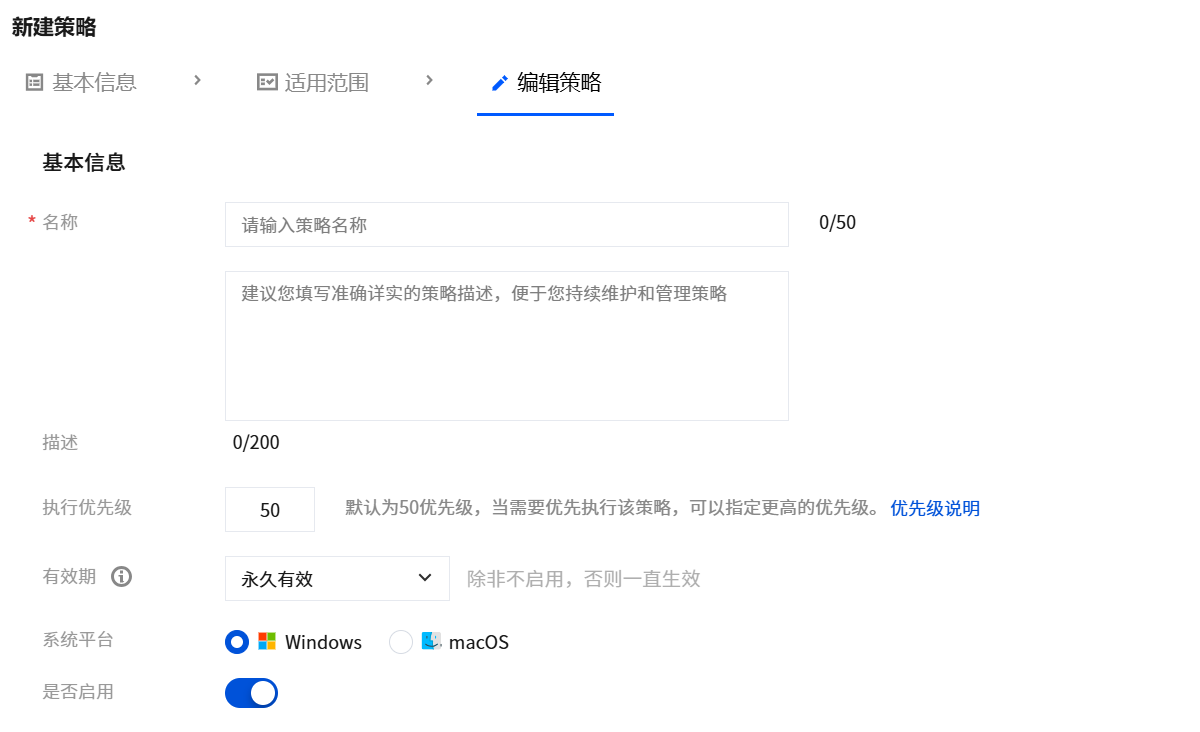1200x732 pixels.
Task: Click the 除非不启用,否则一直生效 hint text
Action: (x=584, y=579)
